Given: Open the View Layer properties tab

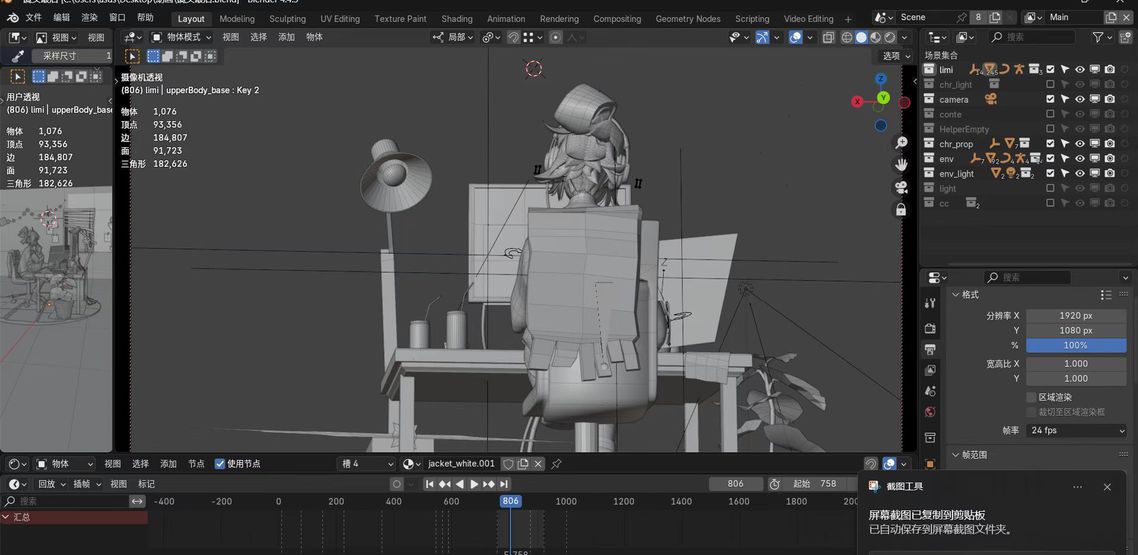Looking at the screenshot, I should 930,370.
